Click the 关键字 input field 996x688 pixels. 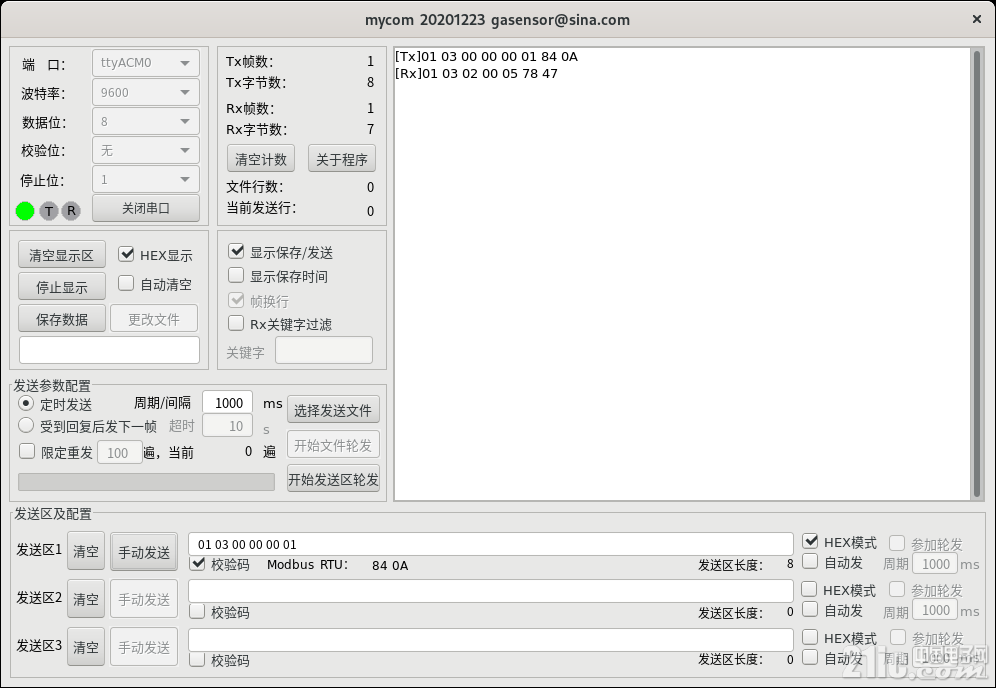point(324,351)
